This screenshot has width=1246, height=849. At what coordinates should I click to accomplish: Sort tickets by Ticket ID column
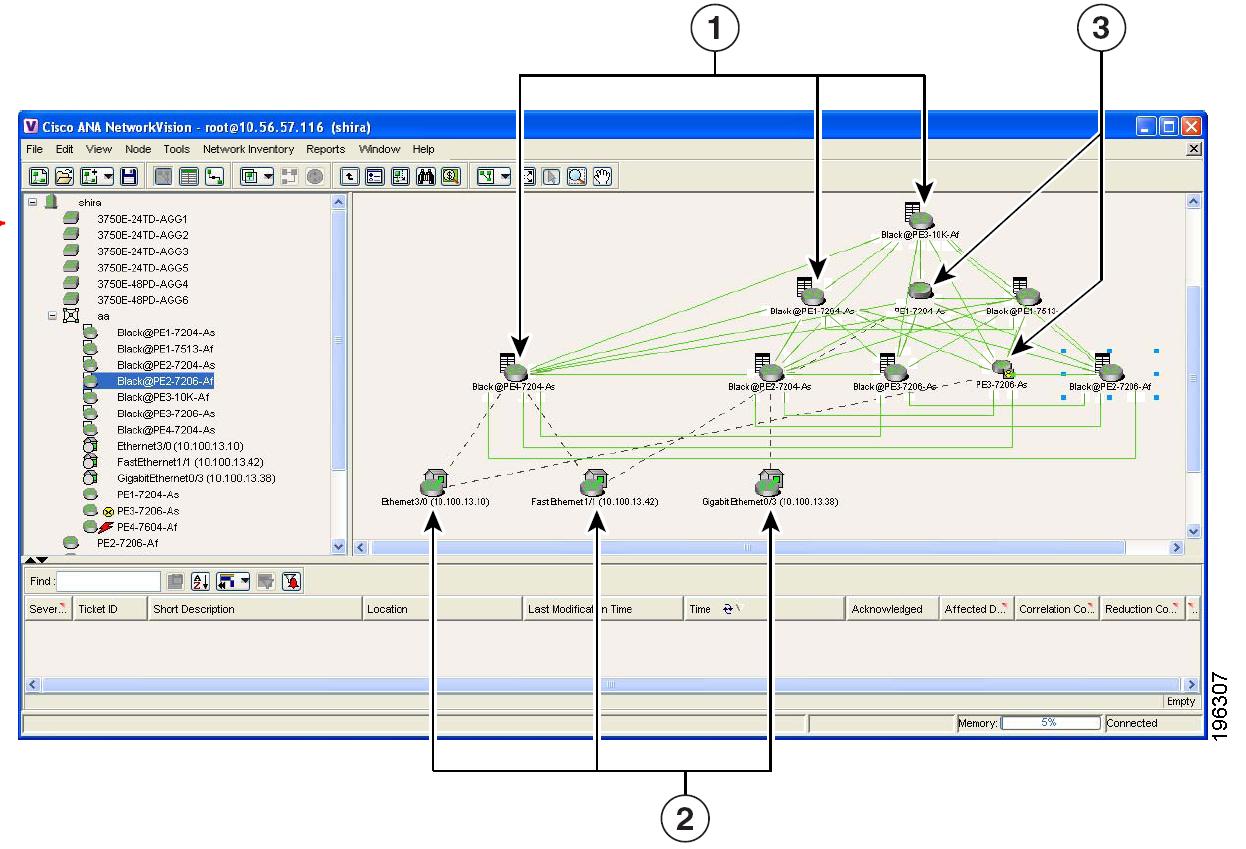(x=109, y=609)
